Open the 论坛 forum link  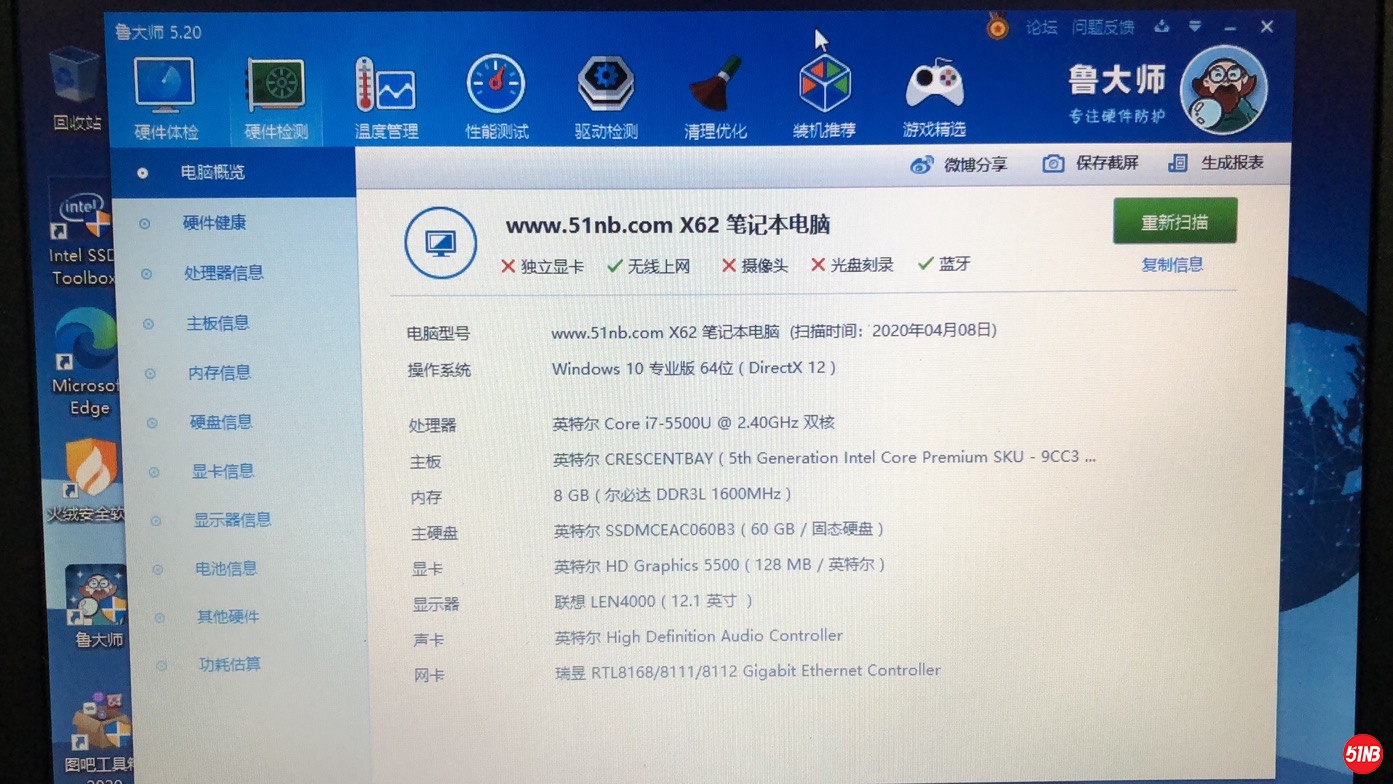click(x=1041, y=28)
